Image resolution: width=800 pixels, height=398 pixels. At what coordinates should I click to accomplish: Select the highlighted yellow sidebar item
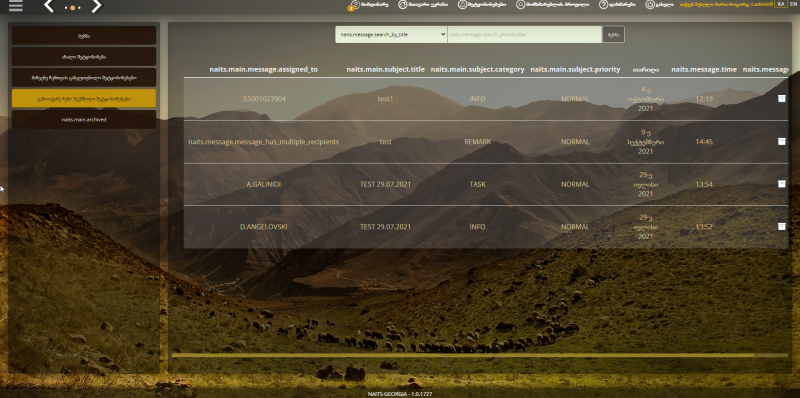(84, 98)
